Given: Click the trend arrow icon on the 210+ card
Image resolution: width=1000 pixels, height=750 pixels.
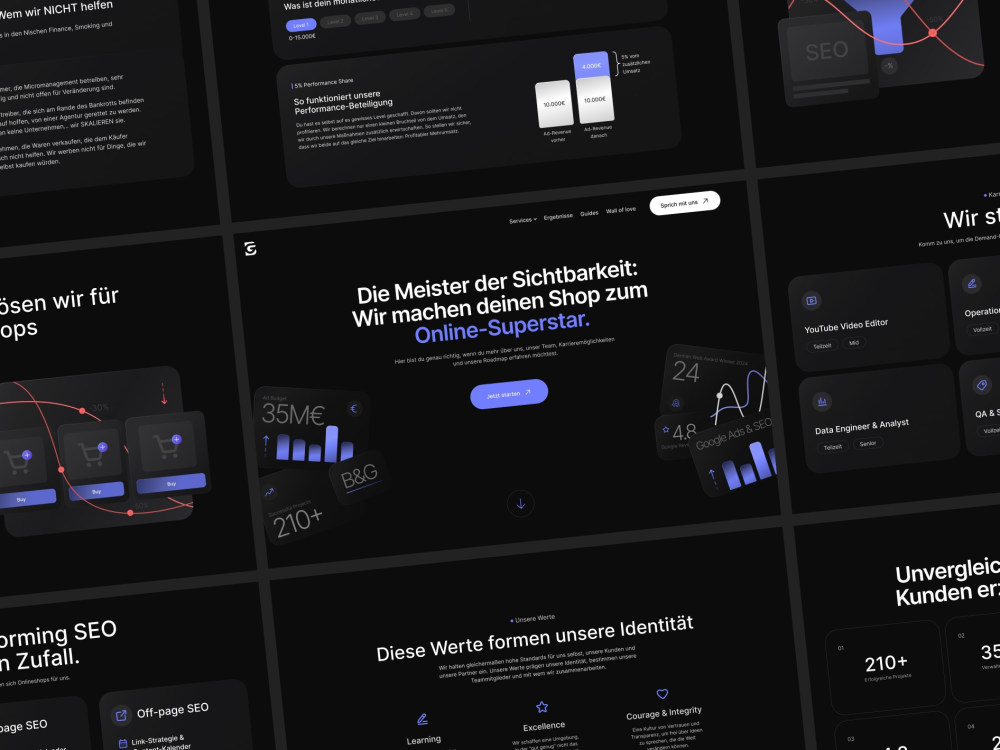Looking at the screenshot, I should [x=270, y=492].
